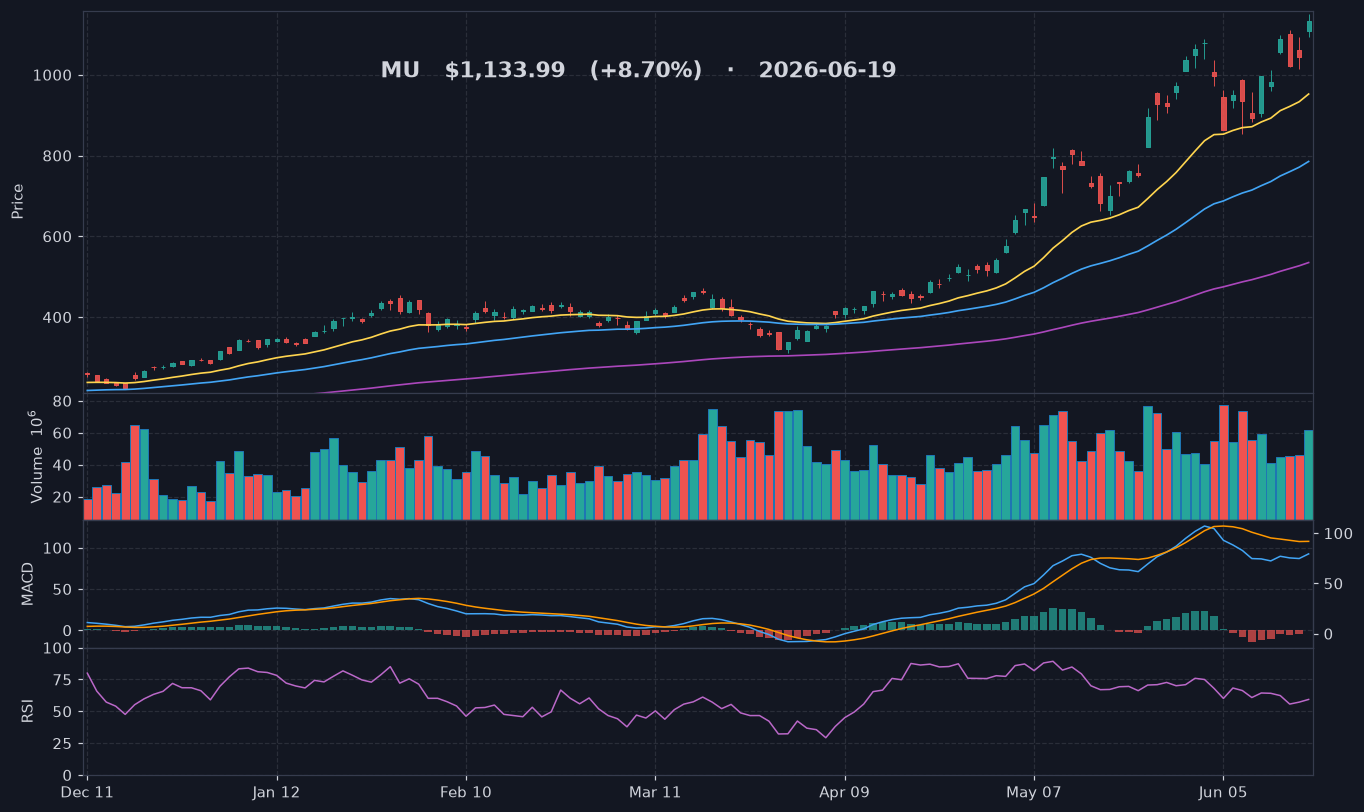The width and height of the screenshot is (1364, 812).
Task: Select the 20 tick on the Volume axis
Action: pos(61,498)
